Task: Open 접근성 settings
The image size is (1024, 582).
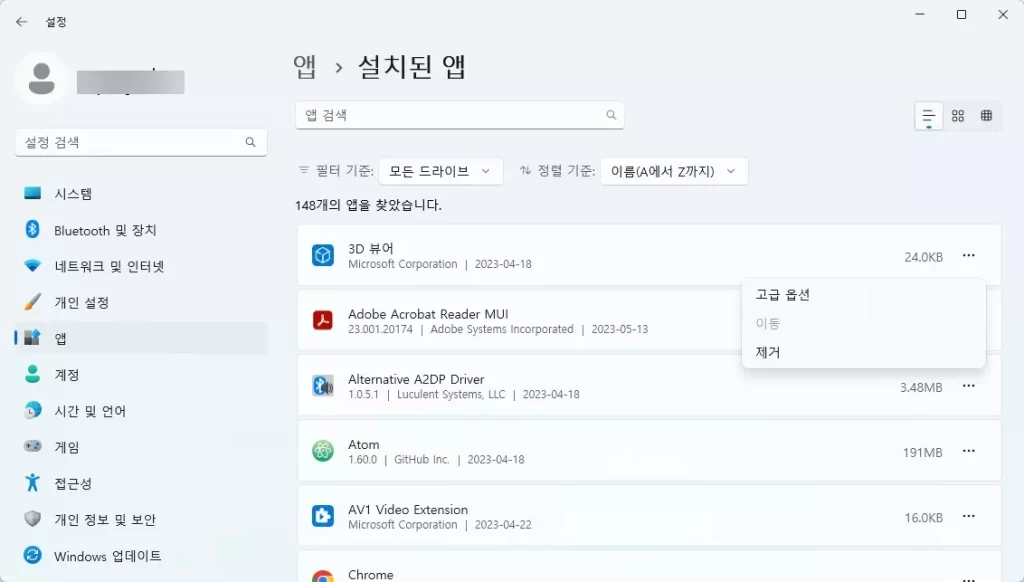Action: (141, 483)
